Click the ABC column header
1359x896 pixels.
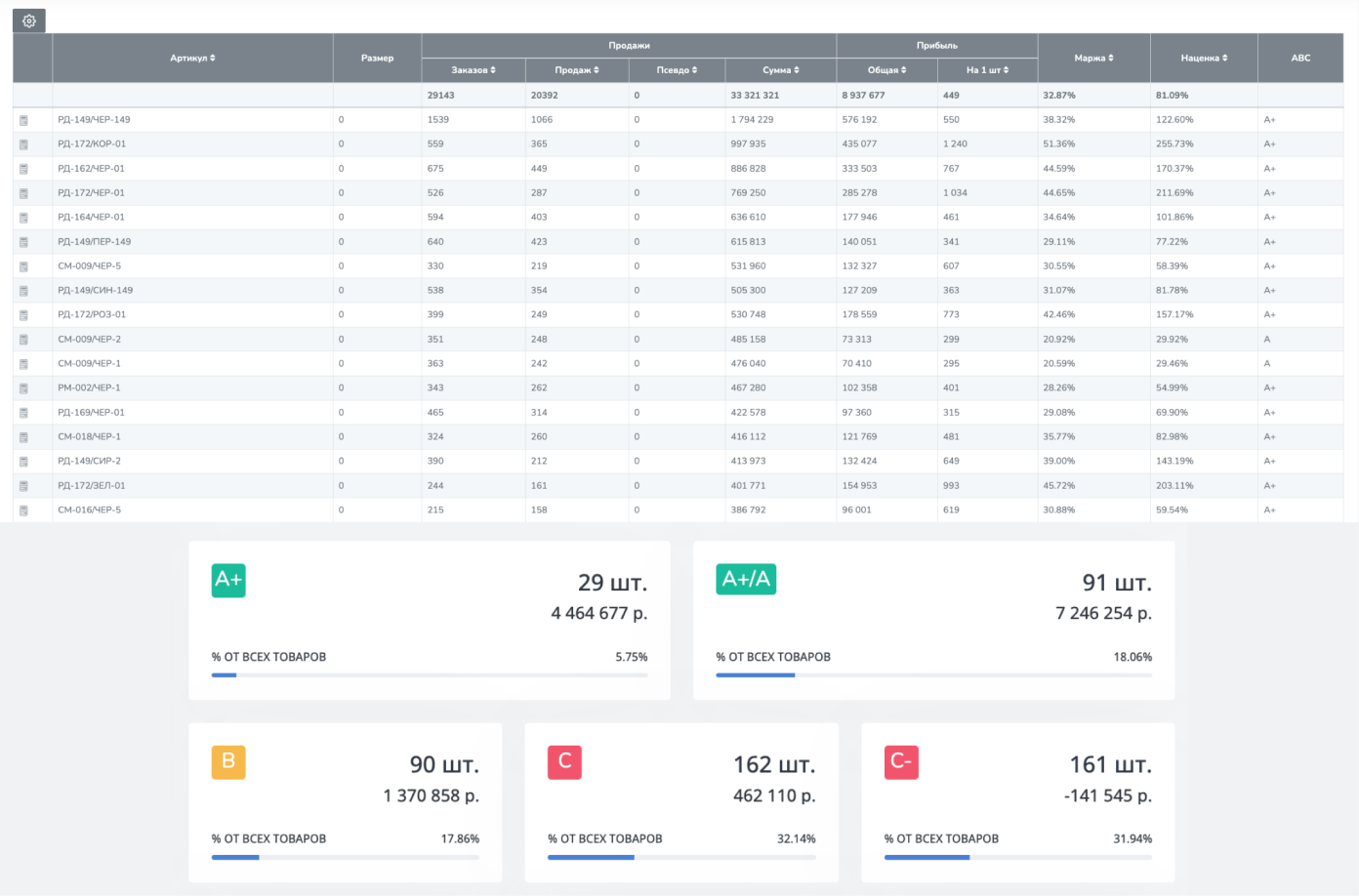tap(1300, 59)
